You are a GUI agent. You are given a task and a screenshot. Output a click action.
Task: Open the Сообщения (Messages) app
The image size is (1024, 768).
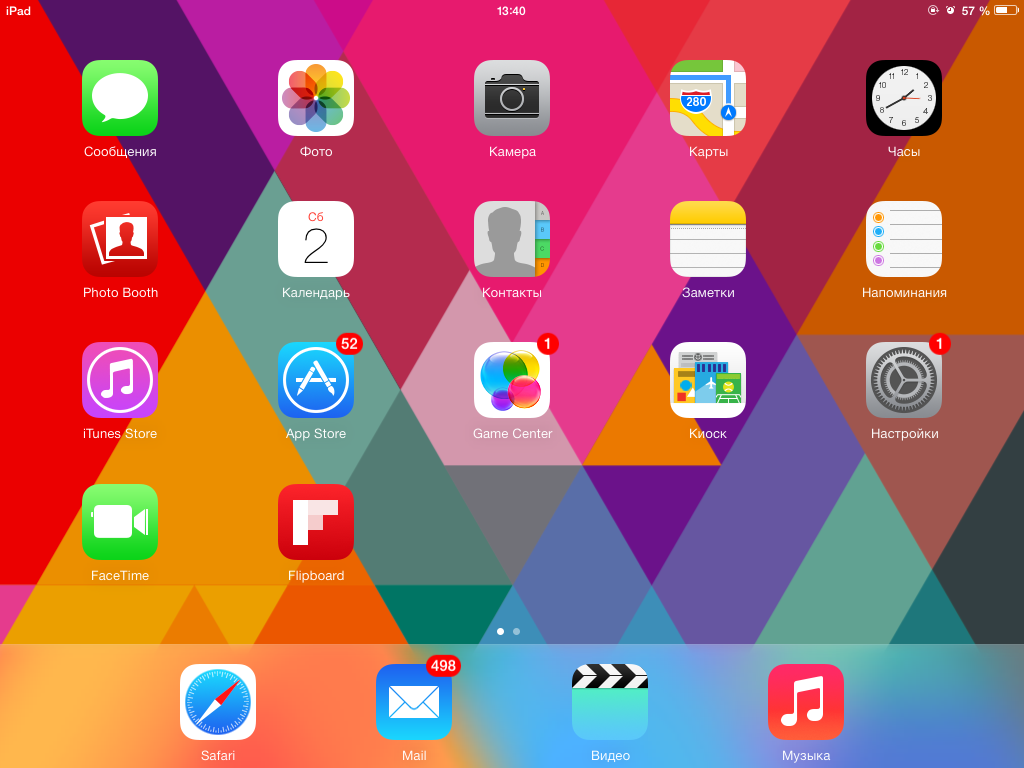pos(120,98)
